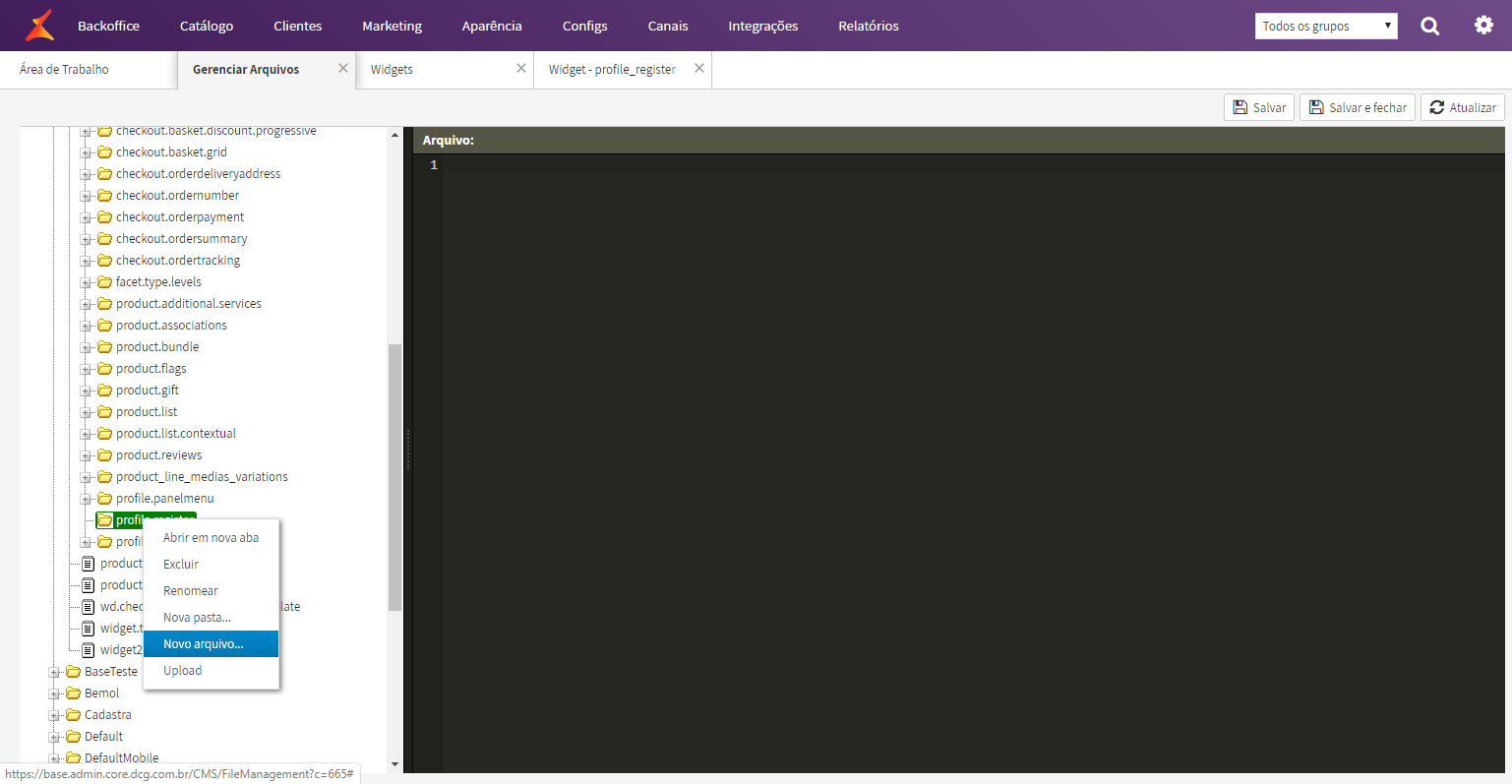Click the folder icon for product.gift
1512x784 pixels.
[104, 390]
